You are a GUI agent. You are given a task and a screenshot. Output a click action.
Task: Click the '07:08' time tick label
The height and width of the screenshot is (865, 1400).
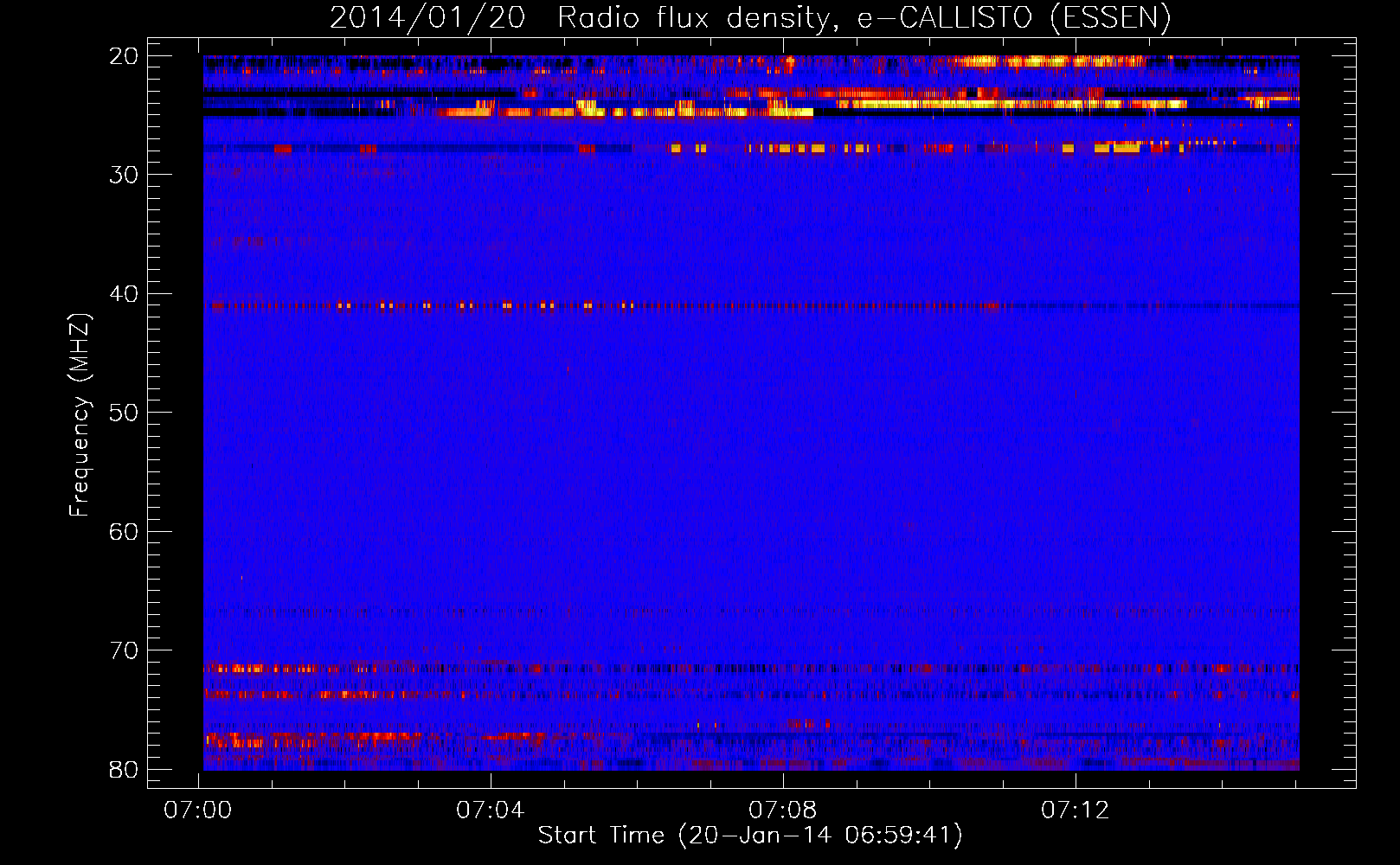click(x=783, y=811)
